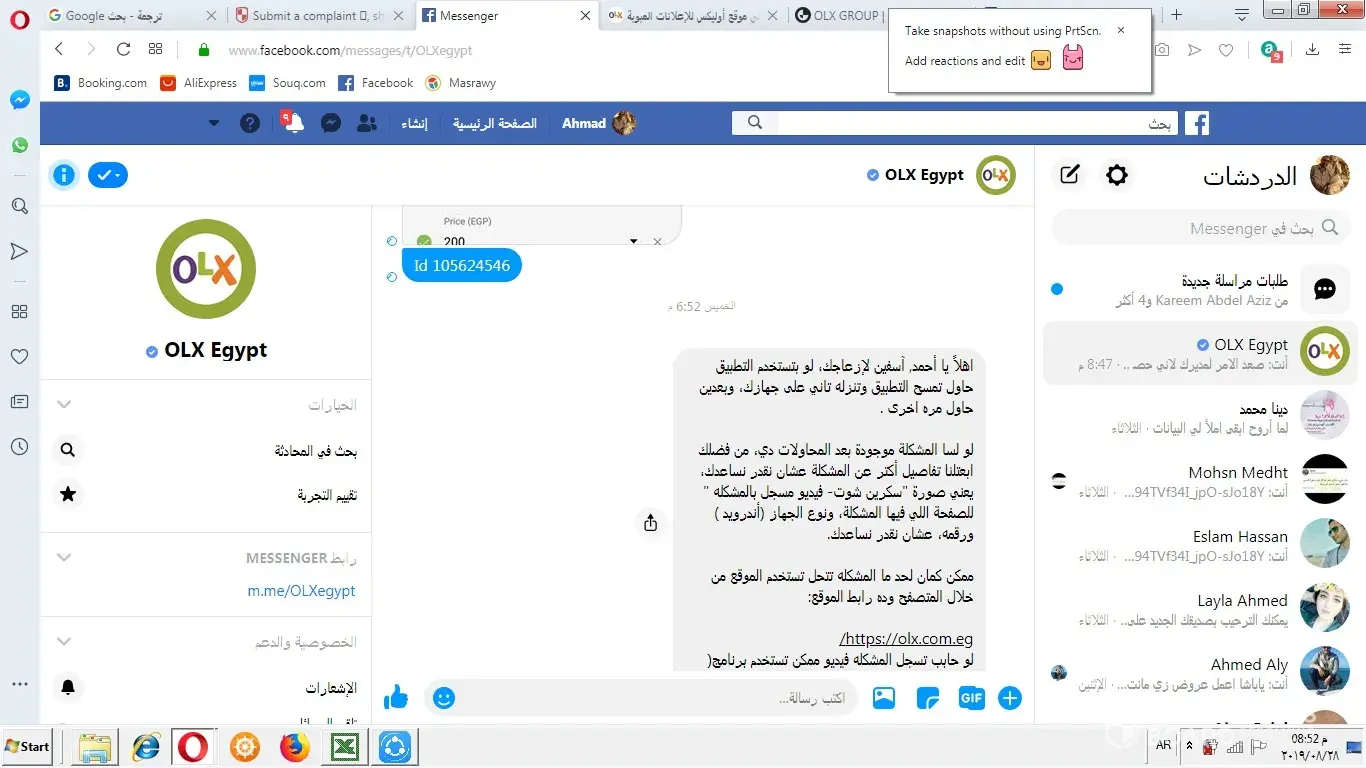
Task: Open Bookmarks heart in the Opera sidebar
Action: 20,356
